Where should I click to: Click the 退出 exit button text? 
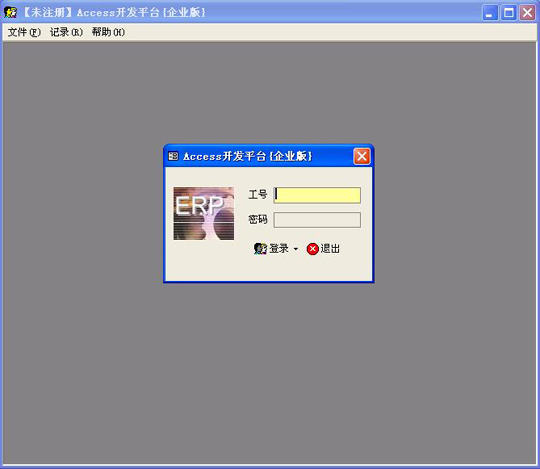[330, 249]
